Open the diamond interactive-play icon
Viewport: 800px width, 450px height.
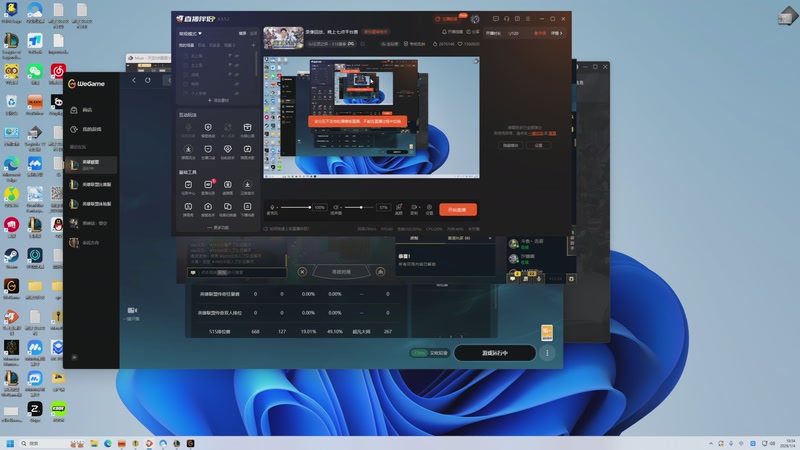click(228, 151)
